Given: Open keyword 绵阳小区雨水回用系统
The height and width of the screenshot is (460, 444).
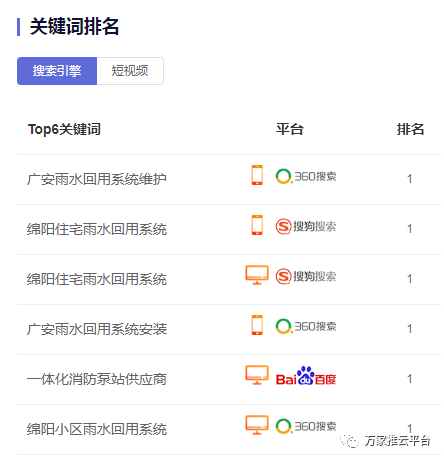Looking at the screenshot, I should (x=97, y=429).
